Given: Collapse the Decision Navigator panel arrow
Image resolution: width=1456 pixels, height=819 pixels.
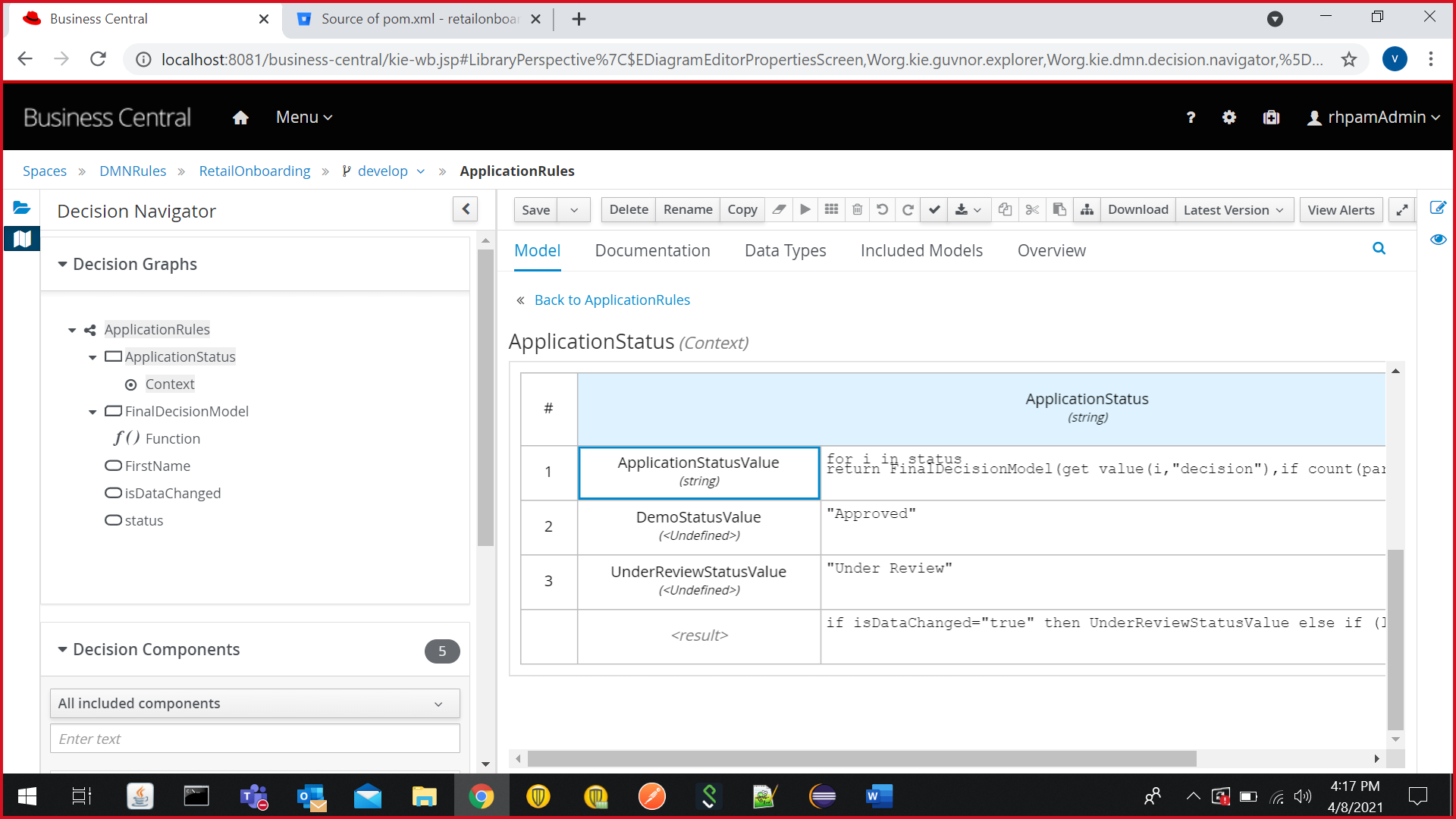Looking at the screenshot, I should [466, 209].
